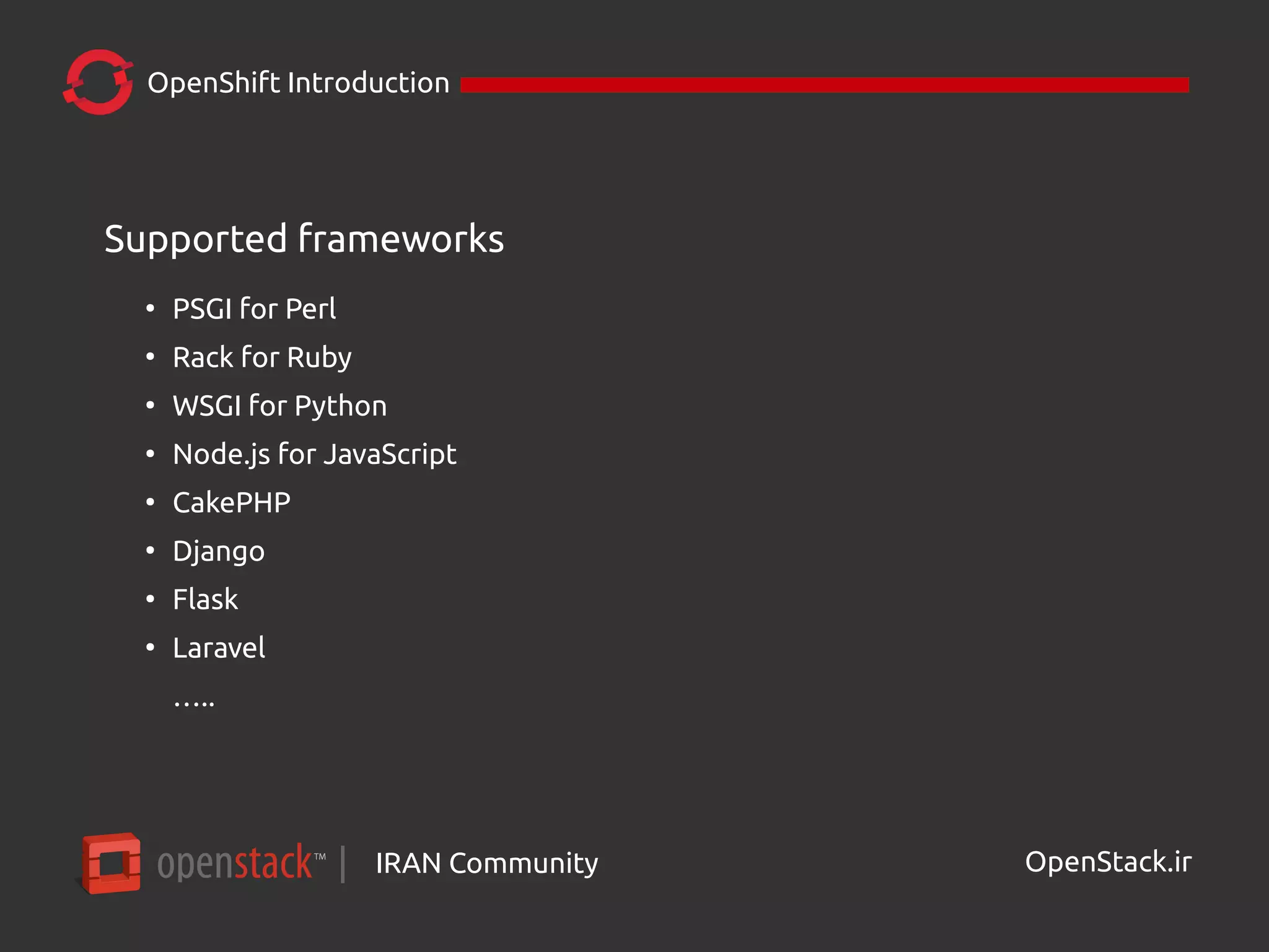Image resolution: width=1269 pixels, height=952 pixels.
Task: Click the 'Django' bullet item
Action: (x=219, y=552)
